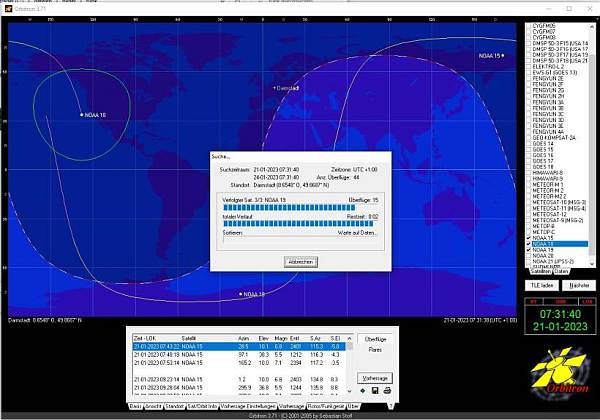Check the METOP-C satellite checkbox
Screen dimensions: 600x420
529,232
